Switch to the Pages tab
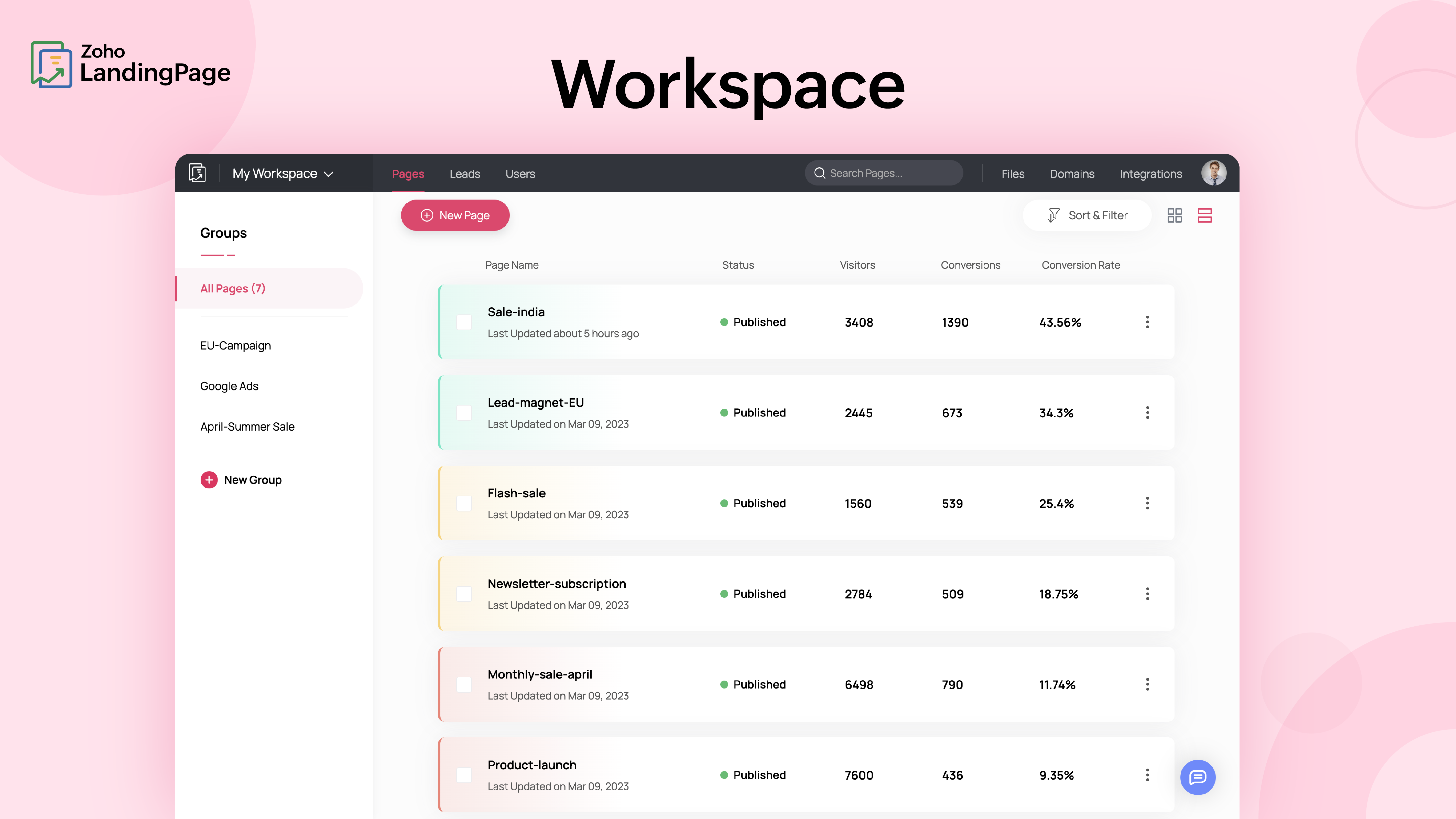Image resolution: width=1456 pixels, height=819 pixels. [x=408, y=173]
